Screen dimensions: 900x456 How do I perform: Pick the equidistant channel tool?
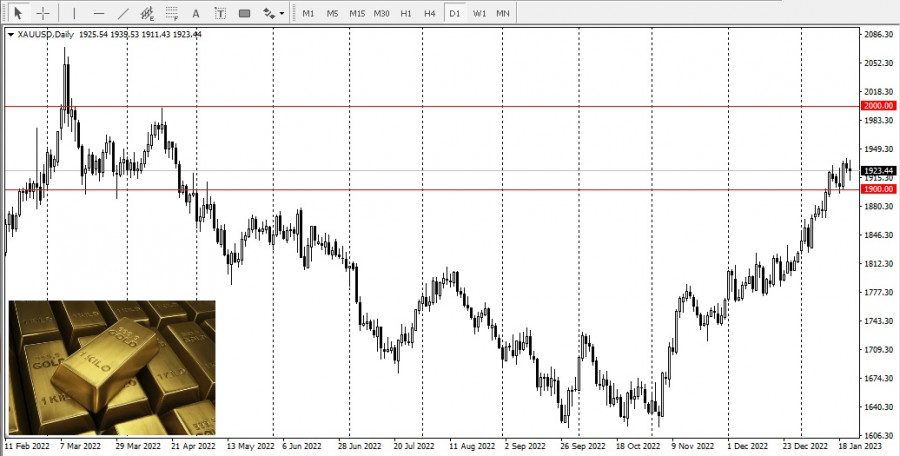148,13
